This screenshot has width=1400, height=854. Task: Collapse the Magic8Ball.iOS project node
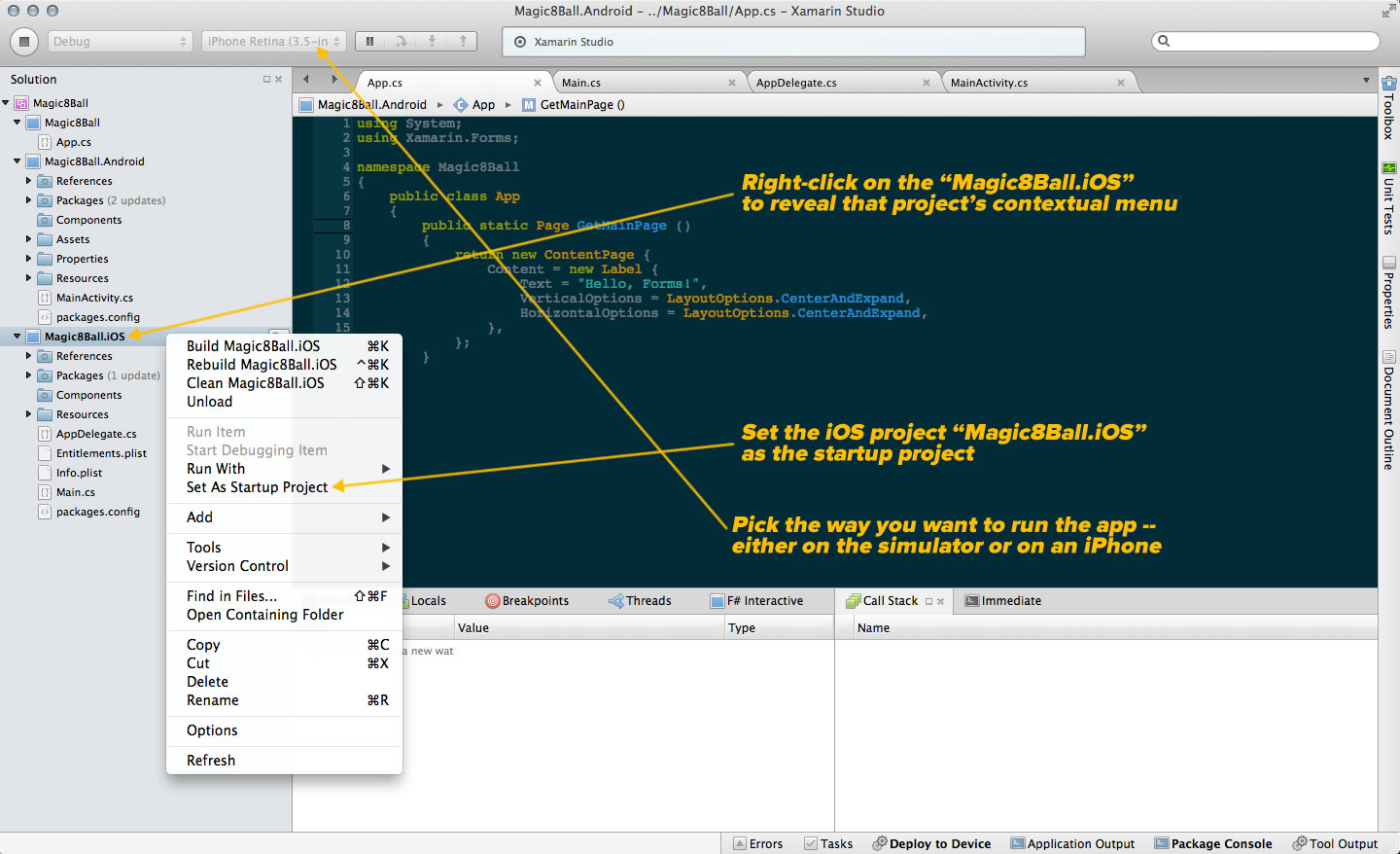click(17, 337)
